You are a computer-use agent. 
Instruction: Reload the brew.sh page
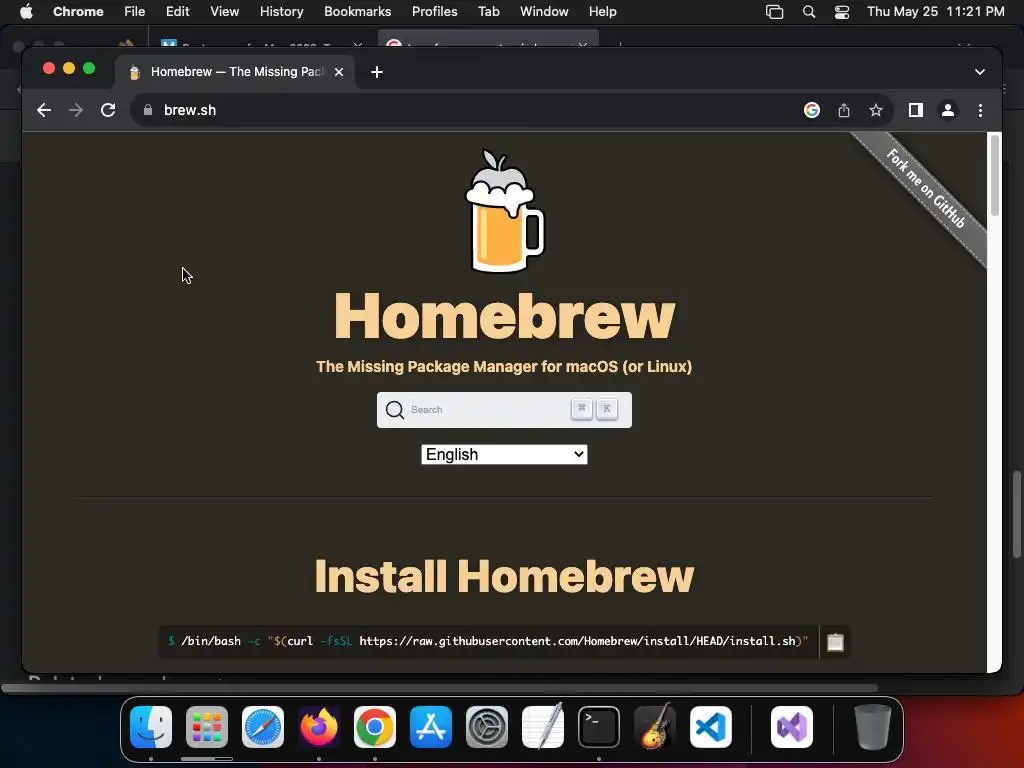pyautogui.click(x=108, y=110)
